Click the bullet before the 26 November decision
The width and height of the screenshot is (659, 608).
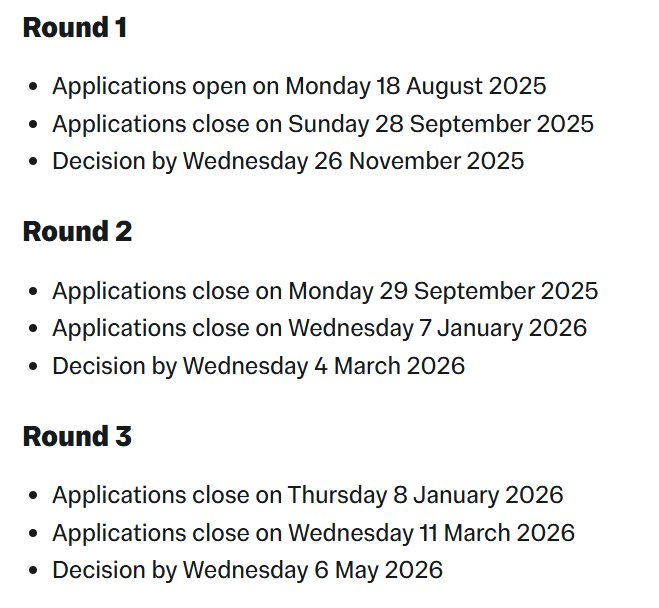click(x=33, y=162)
